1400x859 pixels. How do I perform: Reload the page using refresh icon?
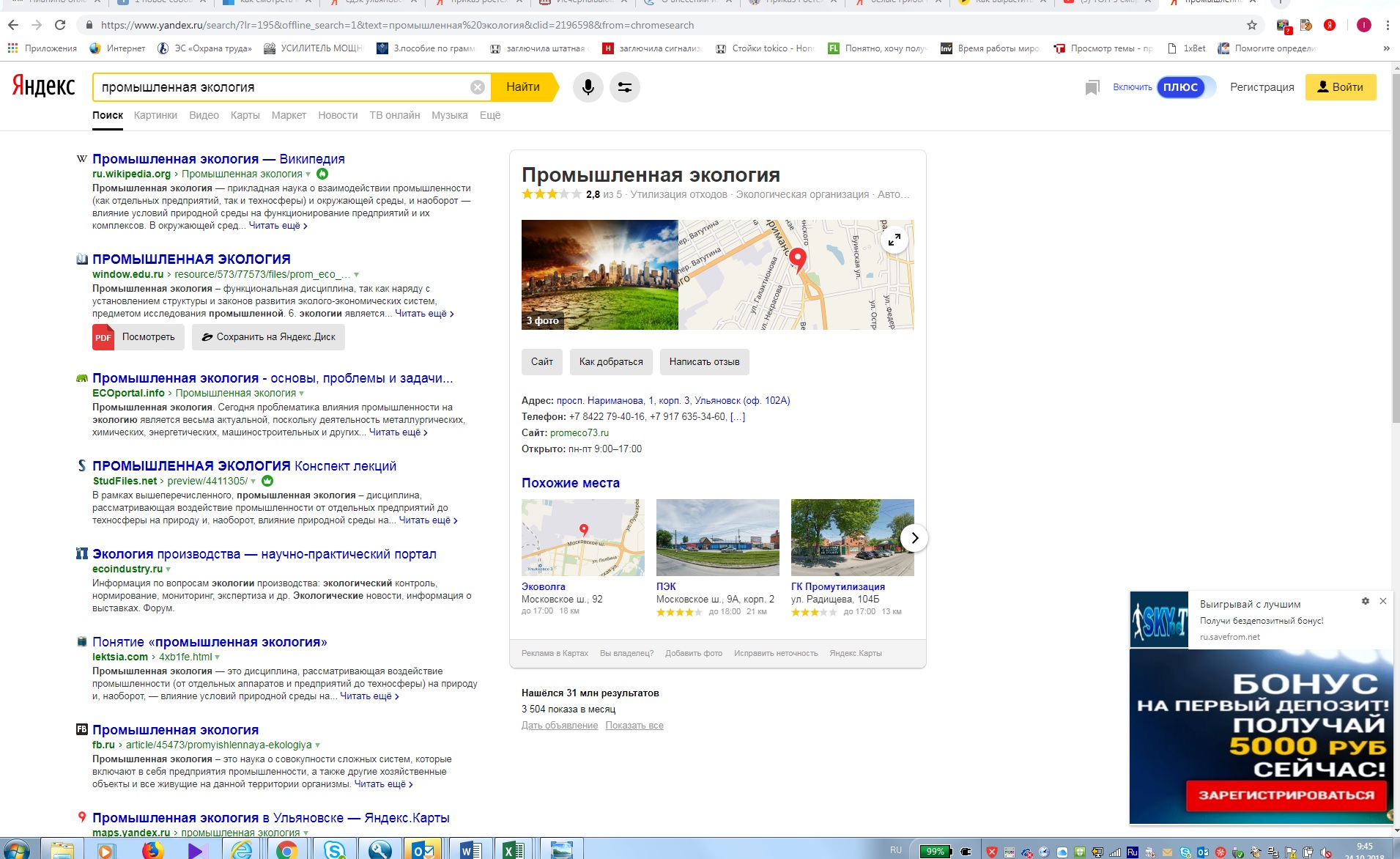click(x=60, y=25)
